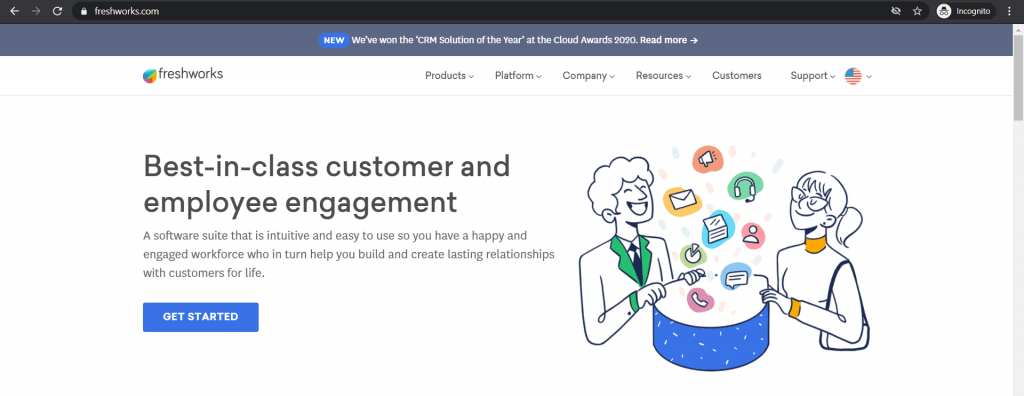Select the US flag region icon

point(853,76)
